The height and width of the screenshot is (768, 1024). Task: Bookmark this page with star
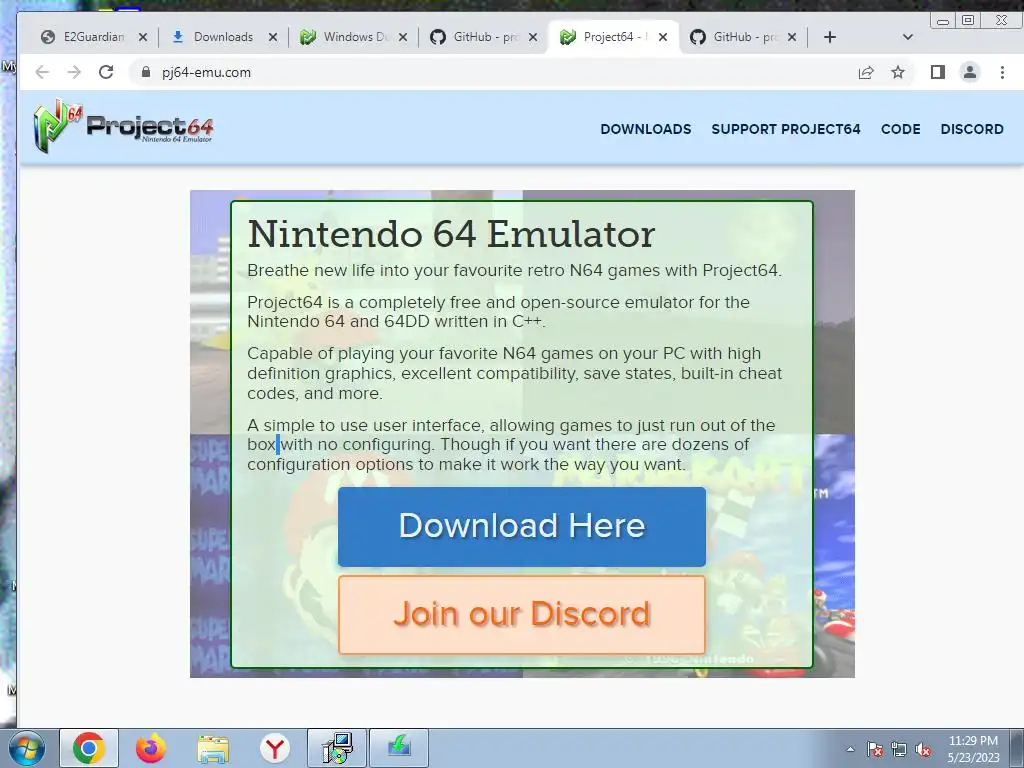coord(898,72)
